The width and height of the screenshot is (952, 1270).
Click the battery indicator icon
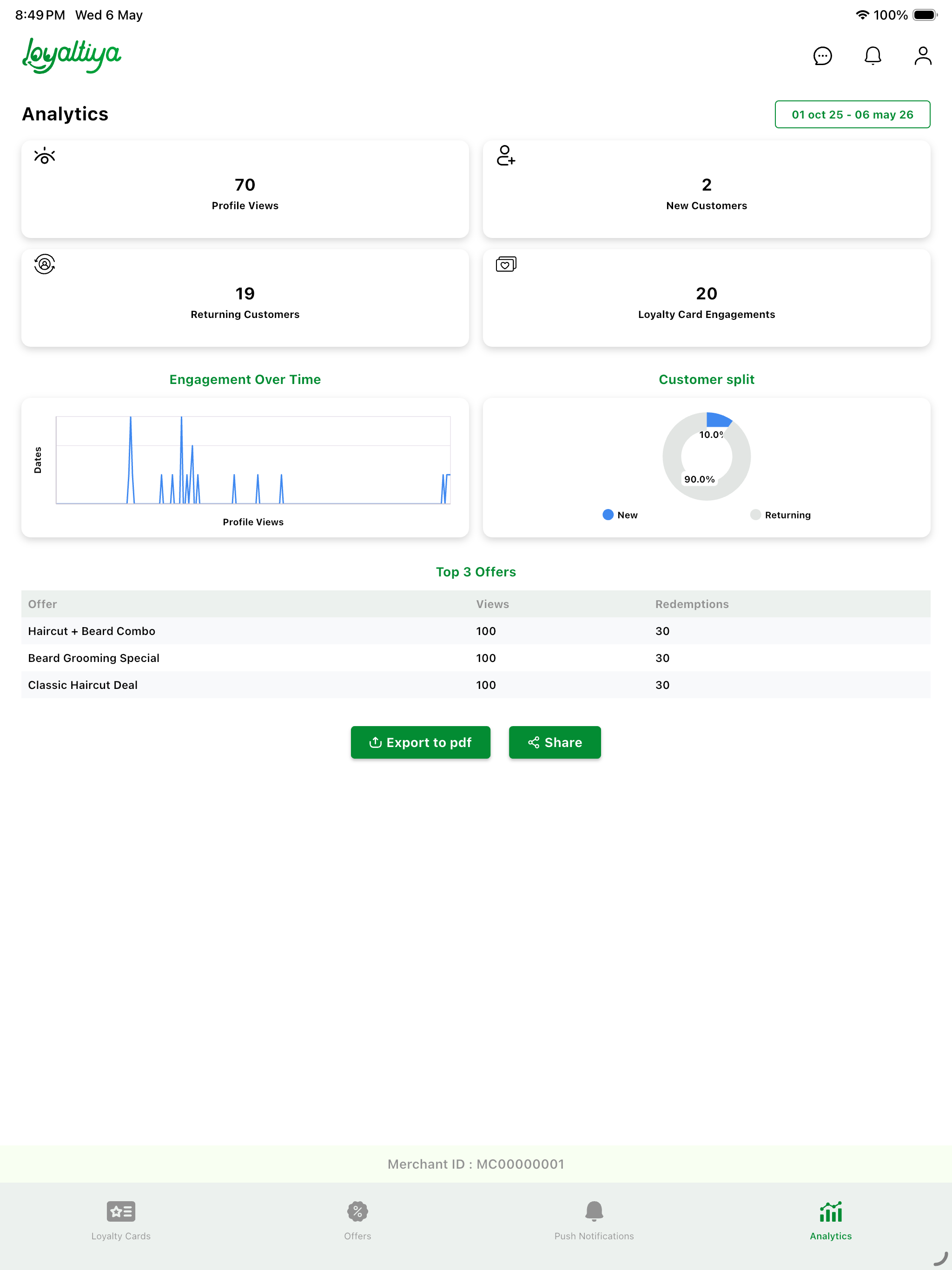[x=925, y=15]
